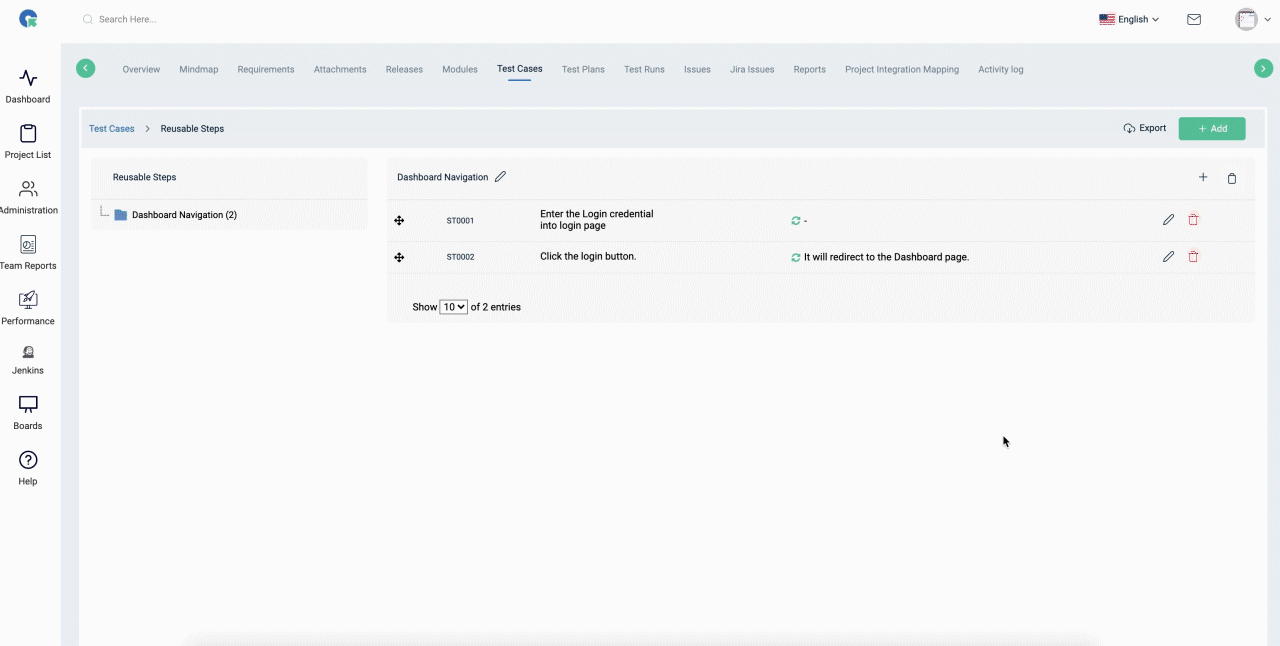Click the green refresh icon in ST0002 row
The image size is (1280, 646).
[x=796, y=257]
